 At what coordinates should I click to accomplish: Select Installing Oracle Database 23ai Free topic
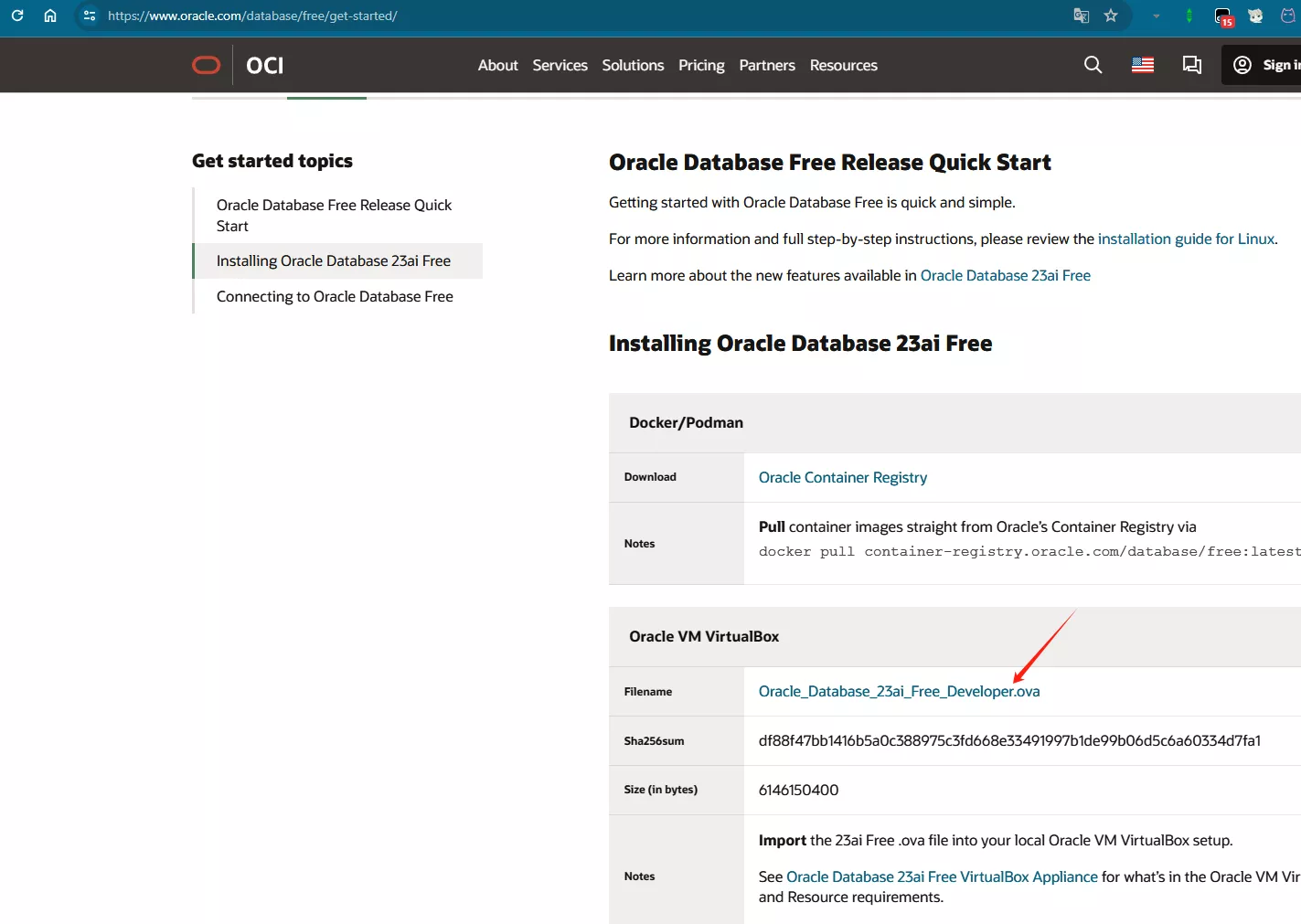pos(334,260)
